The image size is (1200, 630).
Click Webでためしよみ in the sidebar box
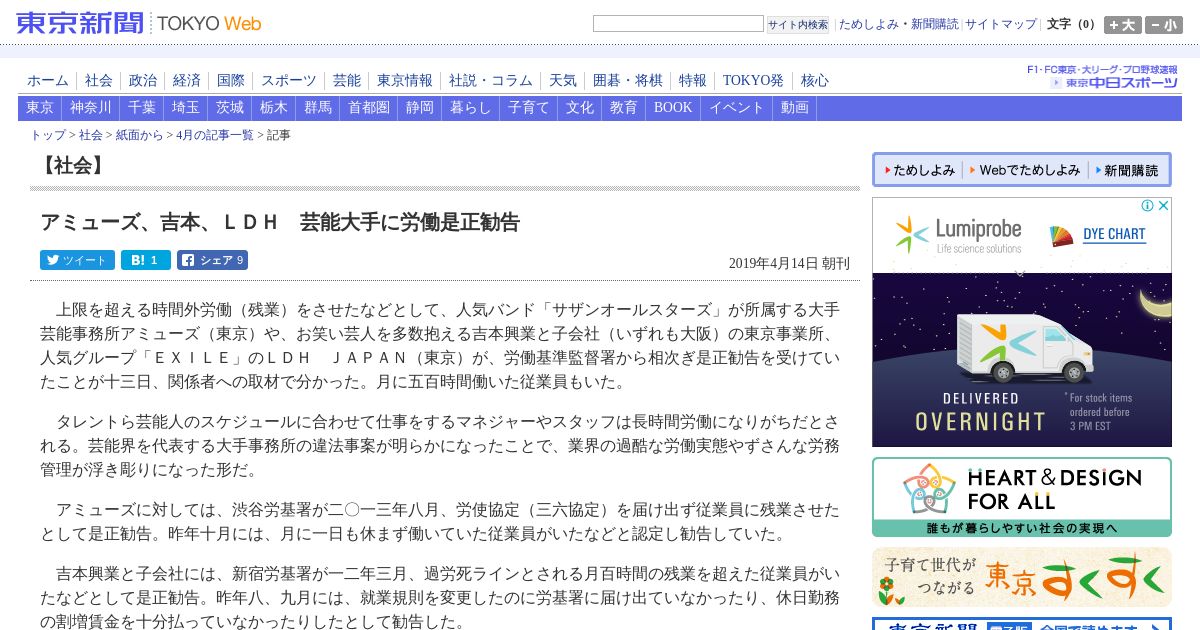click(1024, 170)
